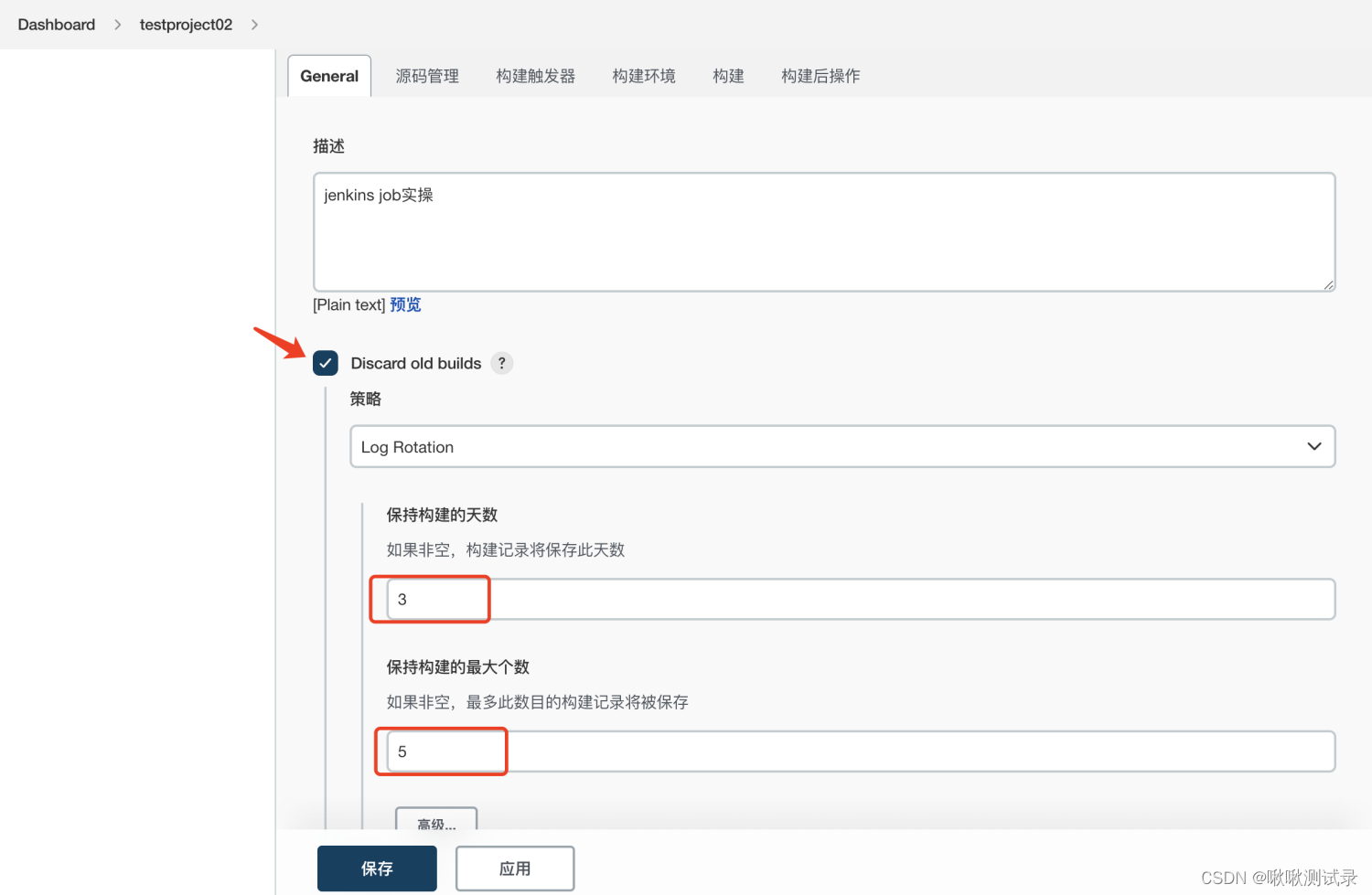Click the Discard old builds label text
This screenshot has width=1372, height=895.
tap(416, 363)
